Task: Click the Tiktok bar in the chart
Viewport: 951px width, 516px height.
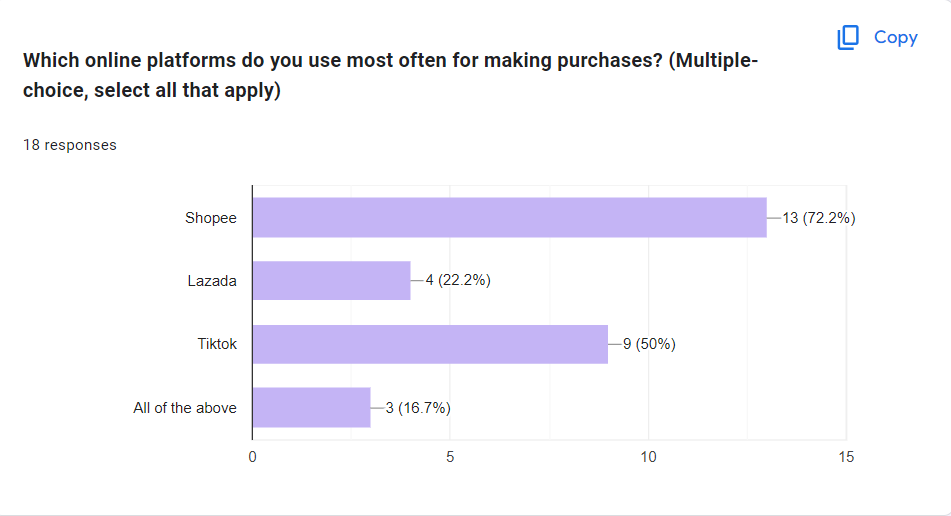Action: (430, 344)
